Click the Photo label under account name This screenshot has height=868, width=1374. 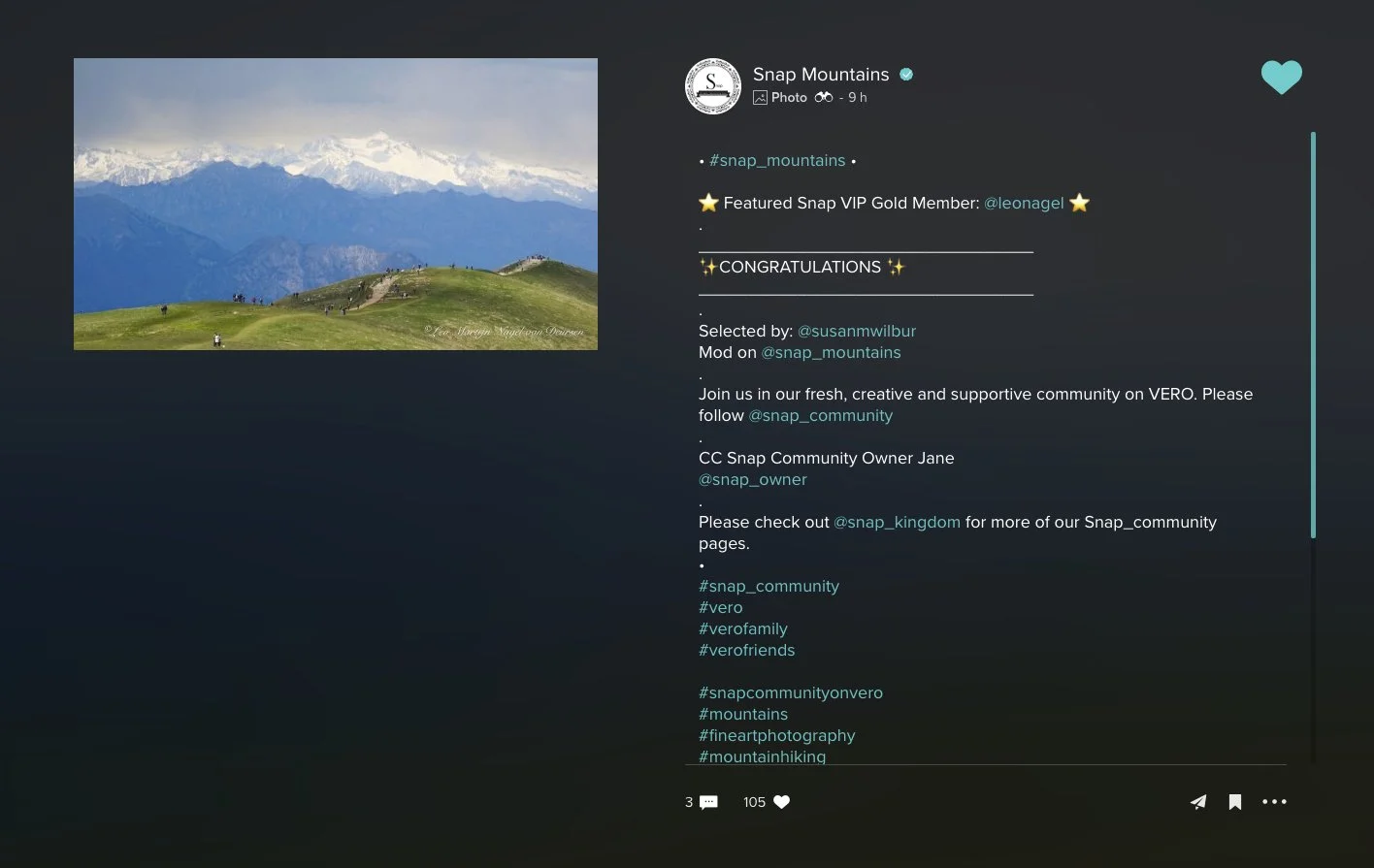coord(789,97)
